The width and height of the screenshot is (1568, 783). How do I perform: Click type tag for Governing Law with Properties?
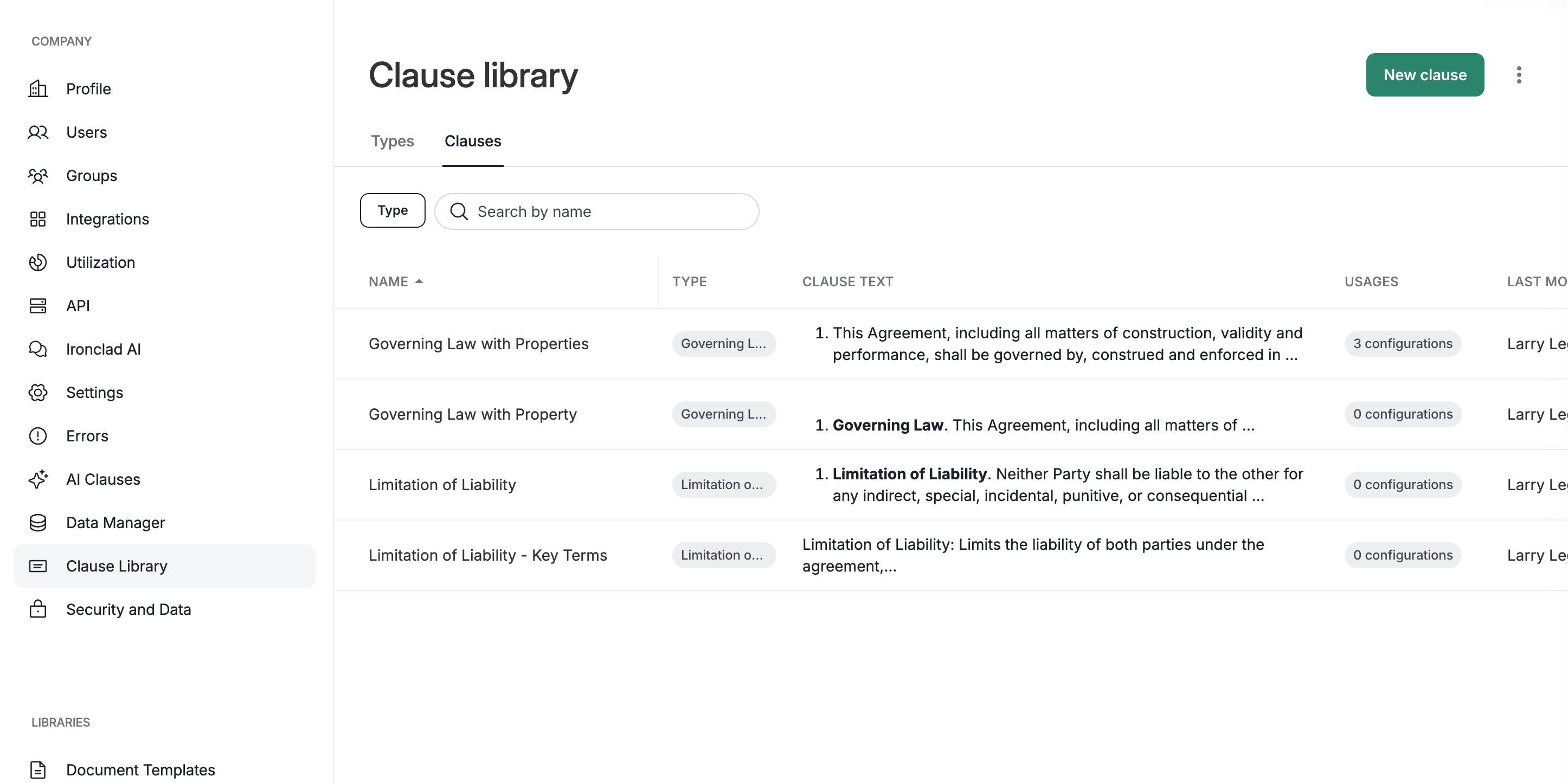(724, 344)
